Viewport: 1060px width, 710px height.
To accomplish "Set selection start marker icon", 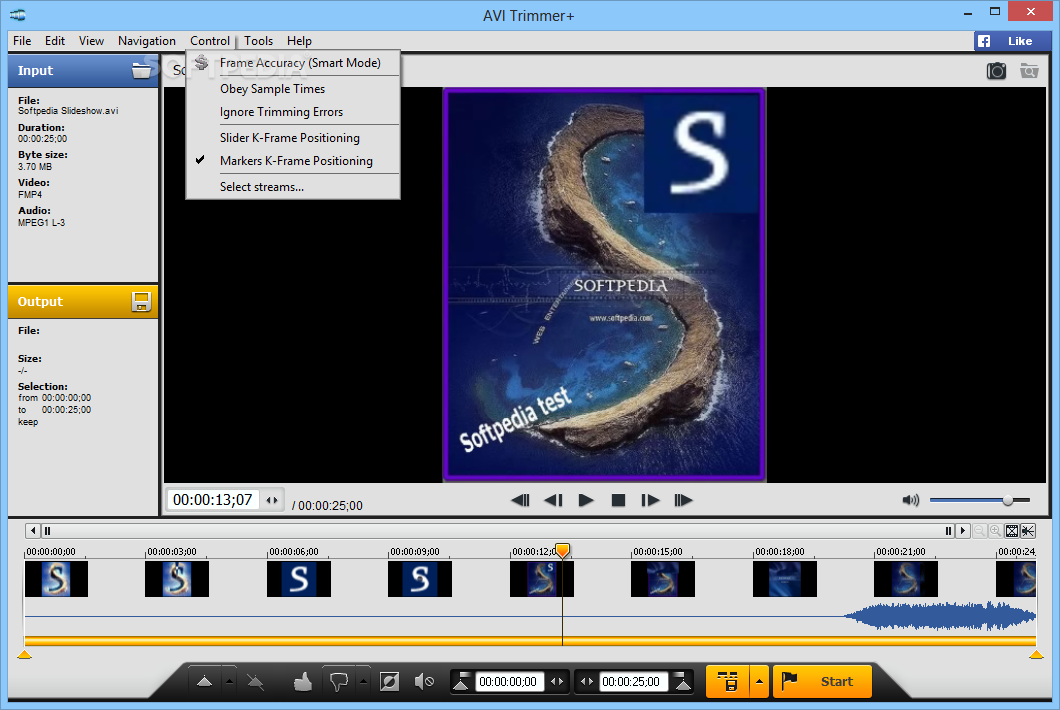I will click(461, 682).
